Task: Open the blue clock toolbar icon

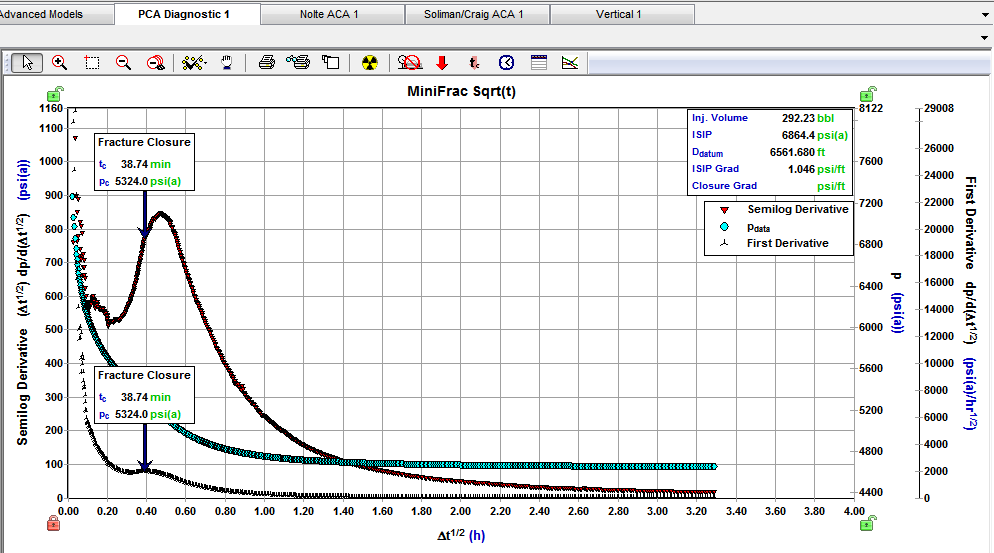Action: (507, 62)
